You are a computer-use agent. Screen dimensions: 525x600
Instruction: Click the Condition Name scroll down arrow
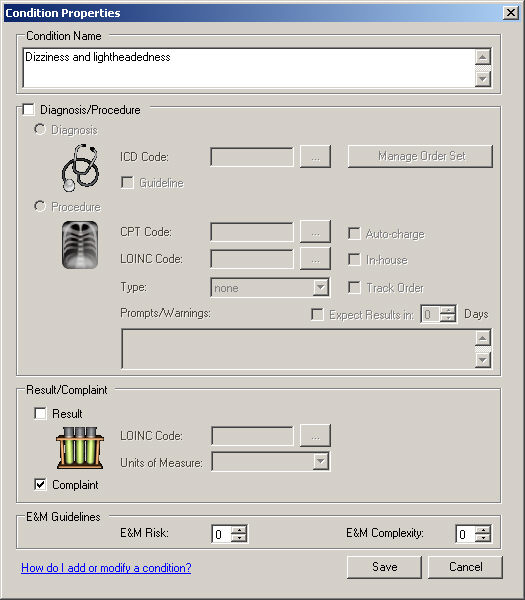coord(483,79)
